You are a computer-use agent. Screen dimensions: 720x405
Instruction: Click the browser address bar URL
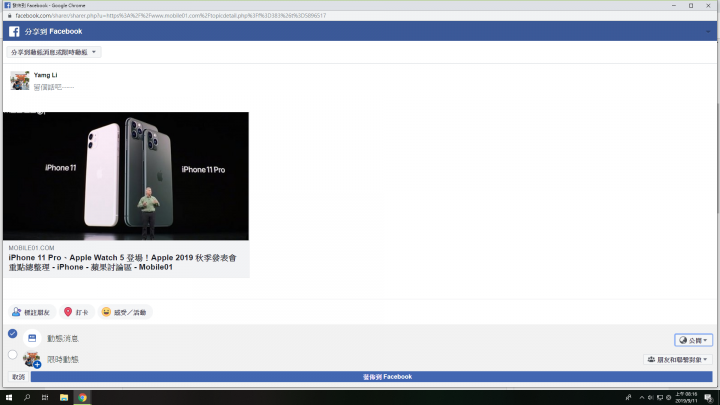click(171, 16)
